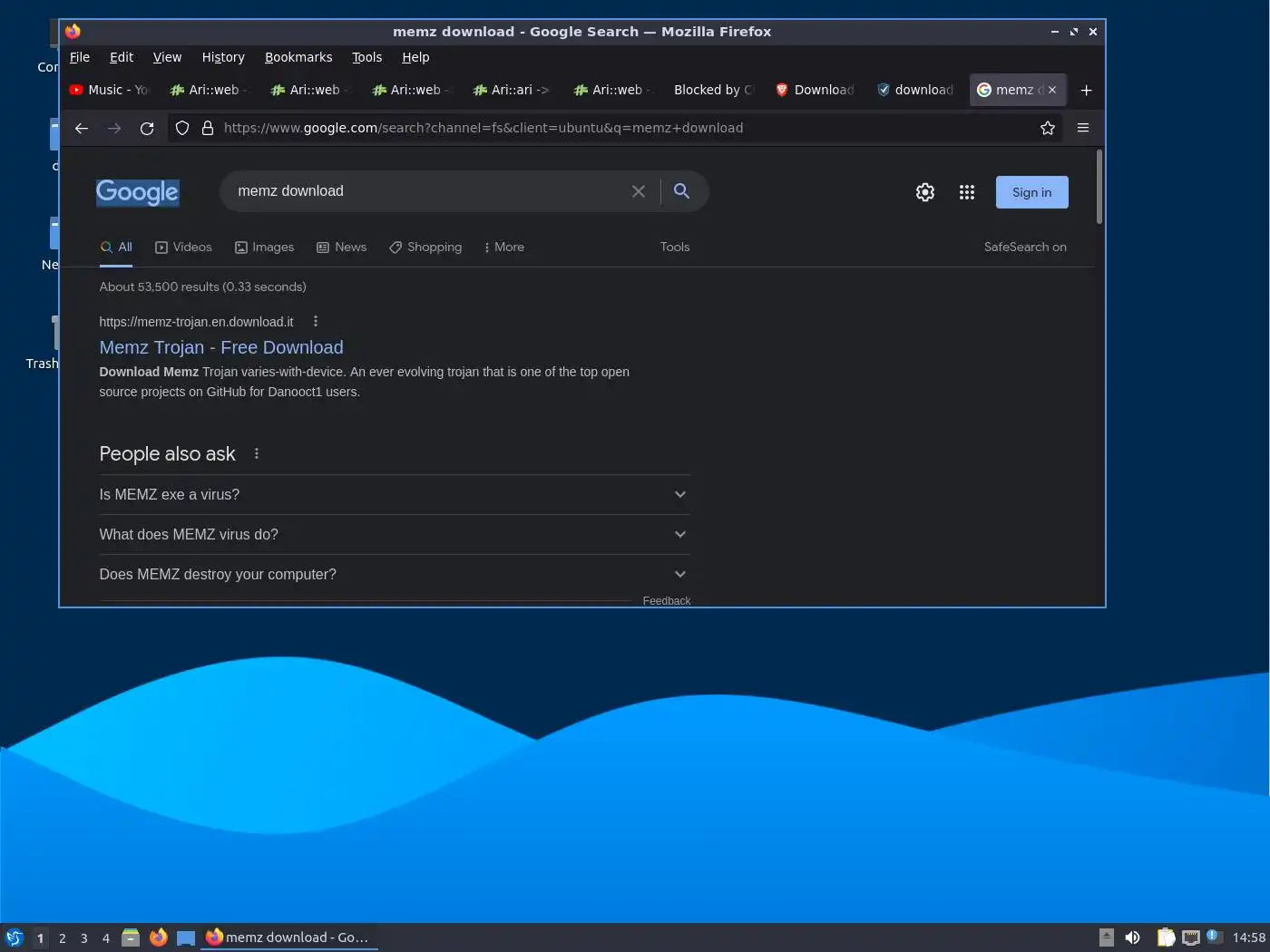This screenshot has height=952, width=1270.
Task: Open the History menu
Action: click(223, 57)
